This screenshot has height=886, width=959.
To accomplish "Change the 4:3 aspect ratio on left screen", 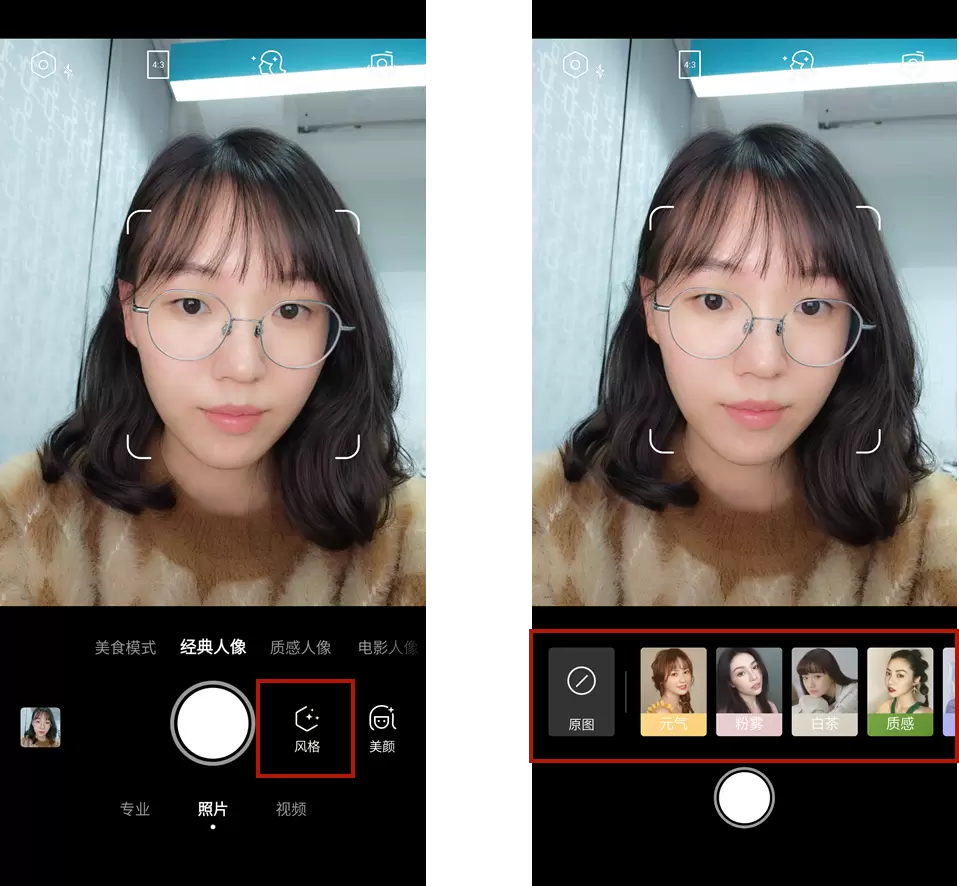I will coord(158,64).
